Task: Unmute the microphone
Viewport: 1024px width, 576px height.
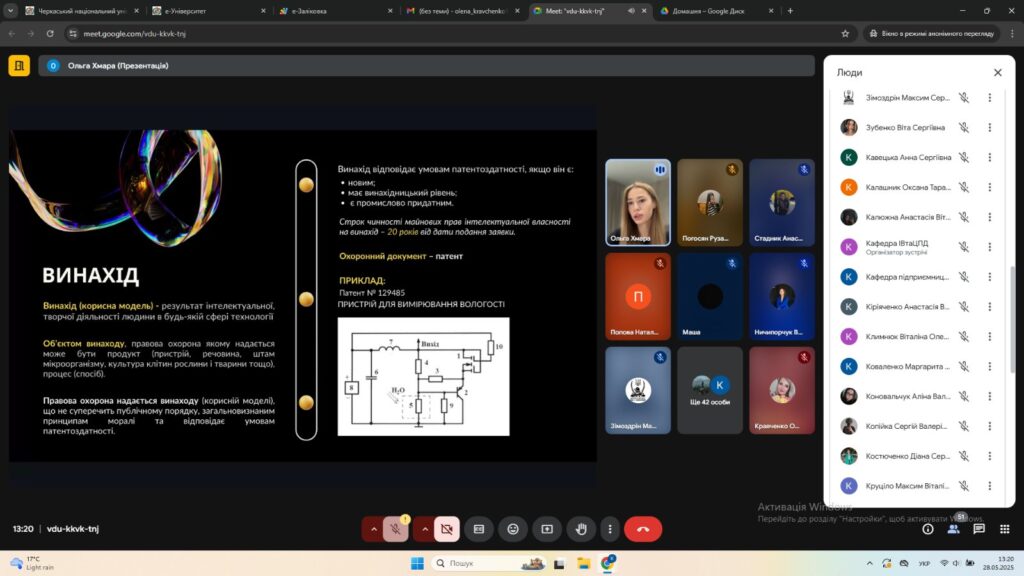Action: tap(398, 529)
